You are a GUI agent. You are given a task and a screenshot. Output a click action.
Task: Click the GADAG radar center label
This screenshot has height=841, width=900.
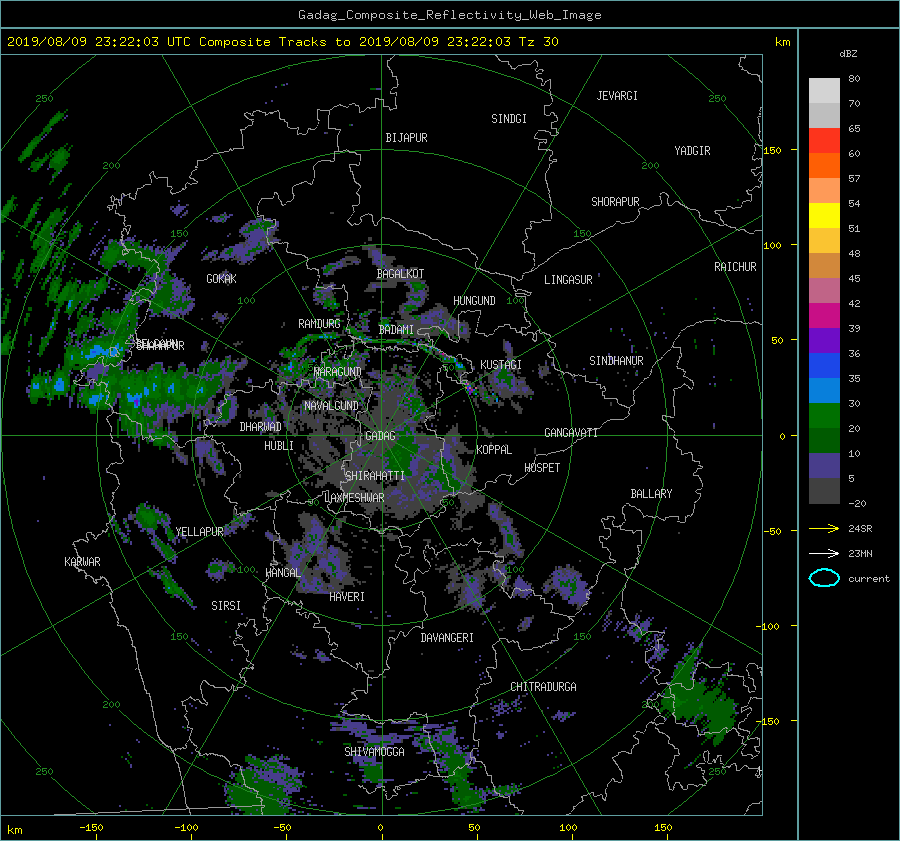[x=380, y=436]
